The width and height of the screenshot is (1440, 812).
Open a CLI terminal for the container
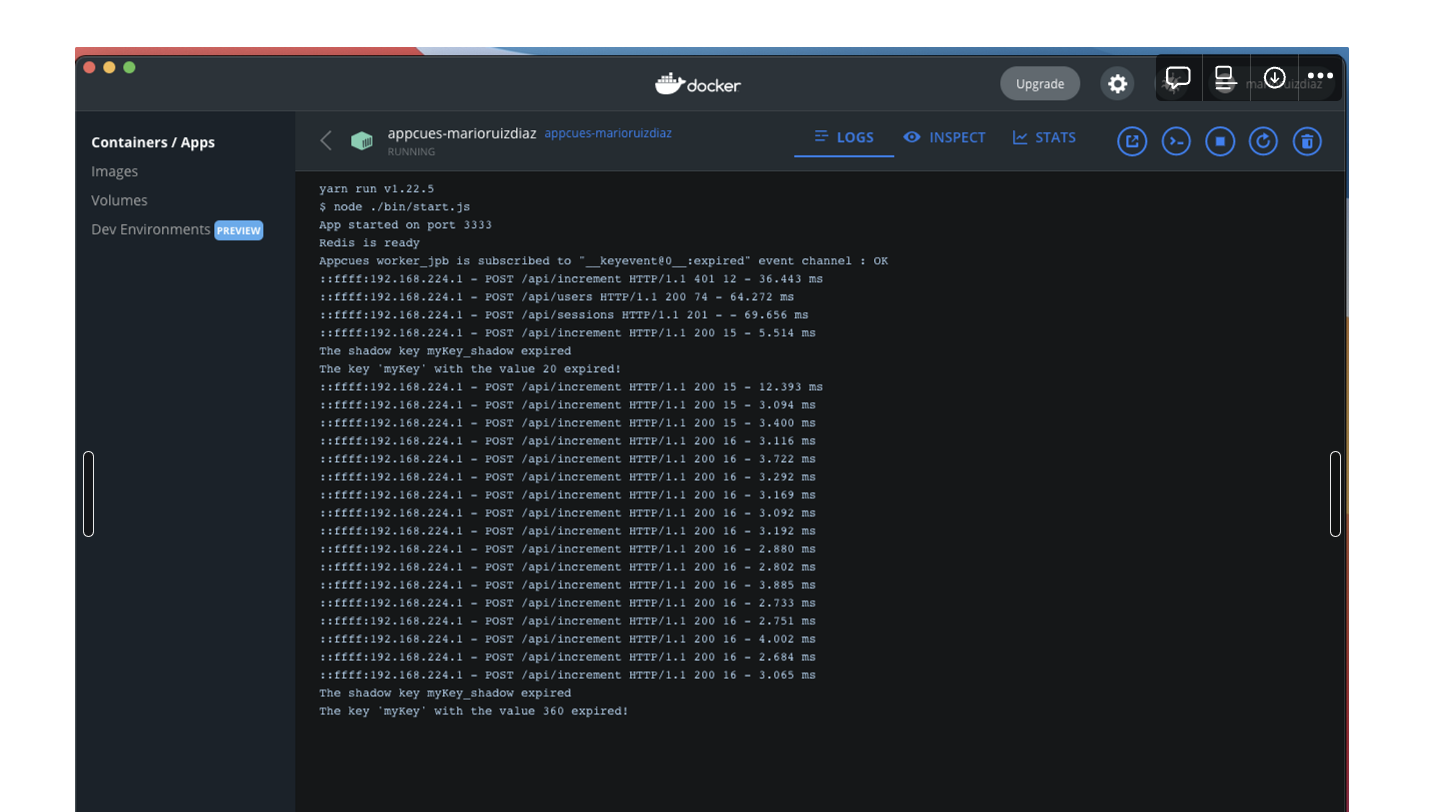click(x=1175, y=141)
